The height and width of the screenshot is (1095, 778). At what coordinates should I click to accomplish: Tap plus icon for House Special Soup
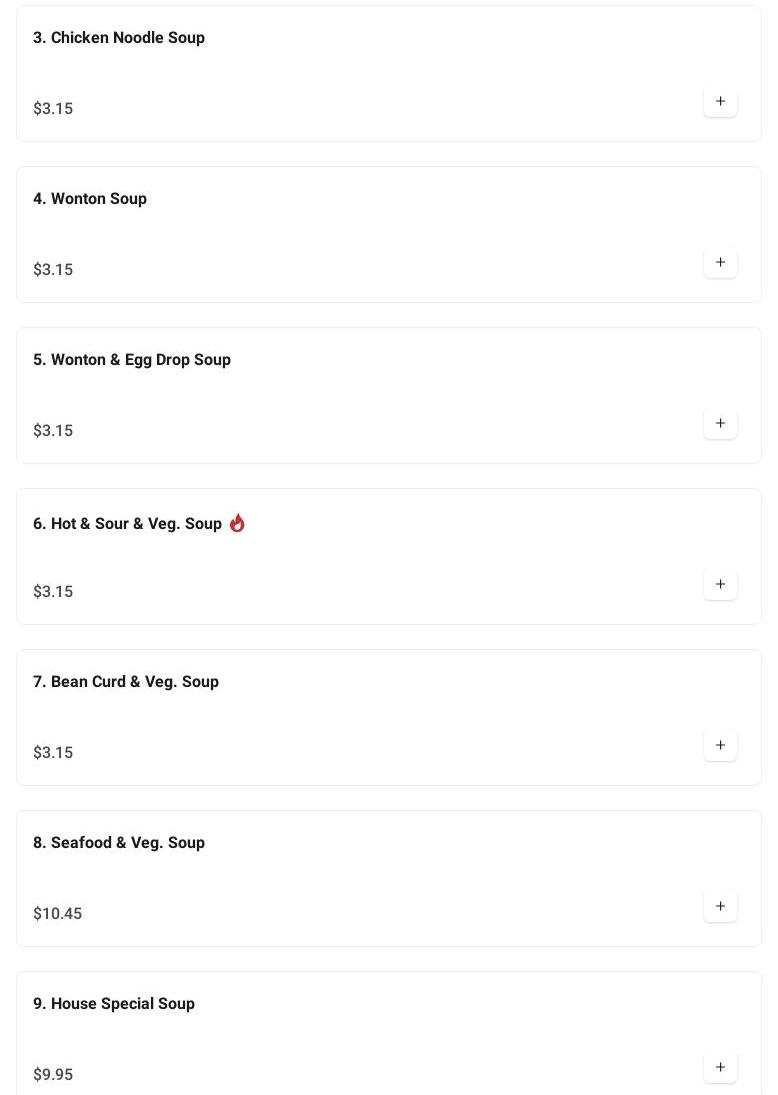(720, 1068)
